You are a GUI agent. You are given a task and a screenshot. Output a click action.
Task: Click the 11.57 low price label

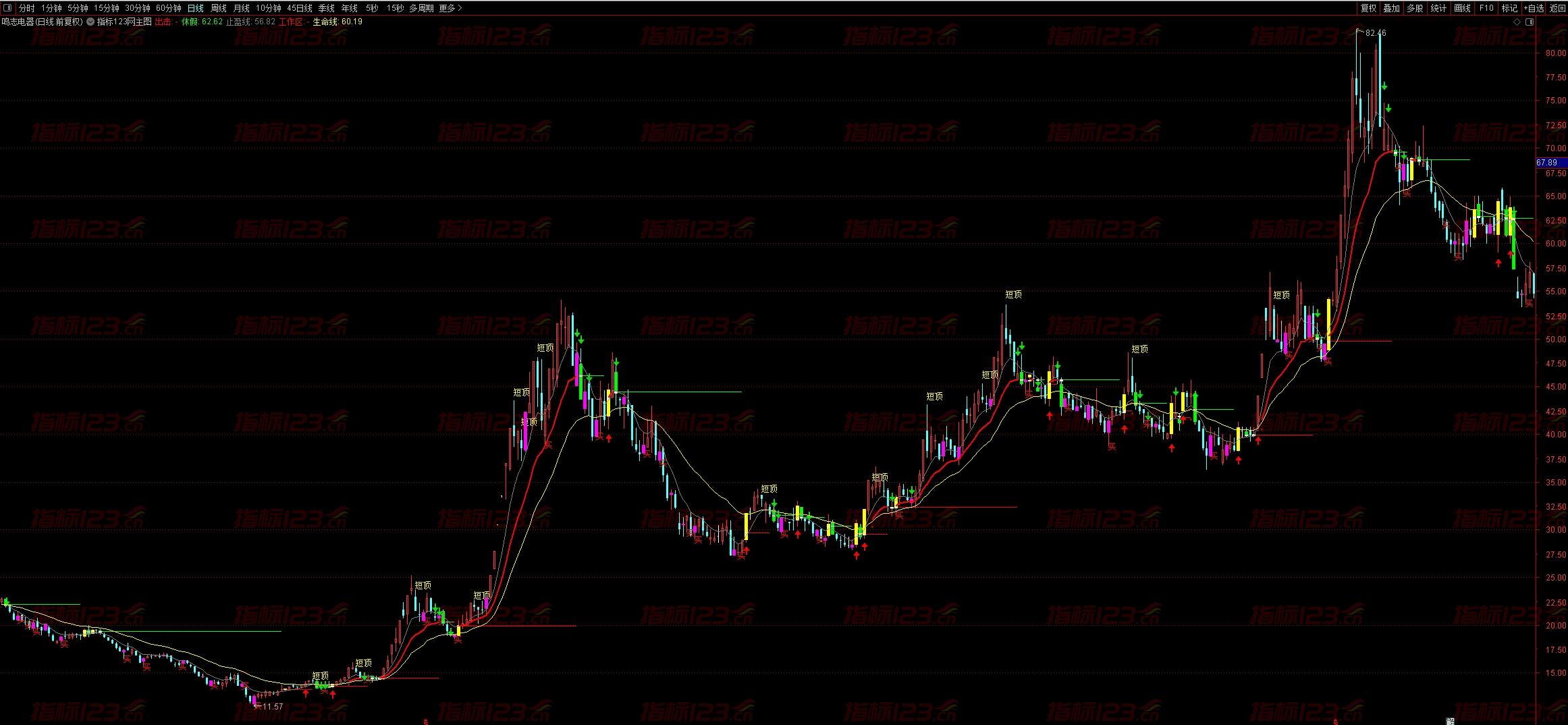[273, 707]
